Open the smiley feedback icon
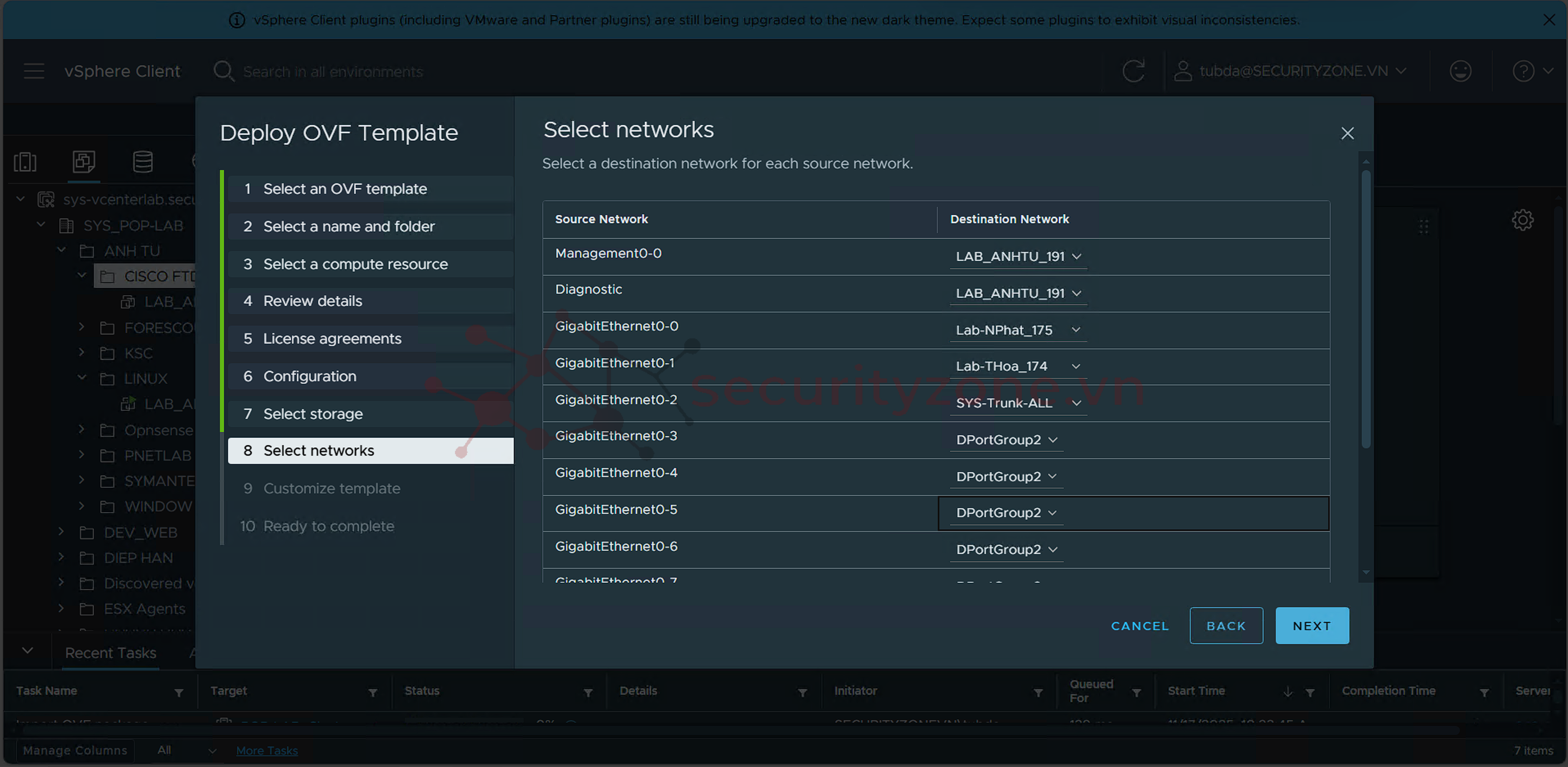Screen dimensions: 1568x767 click(x=1460, y=71)
